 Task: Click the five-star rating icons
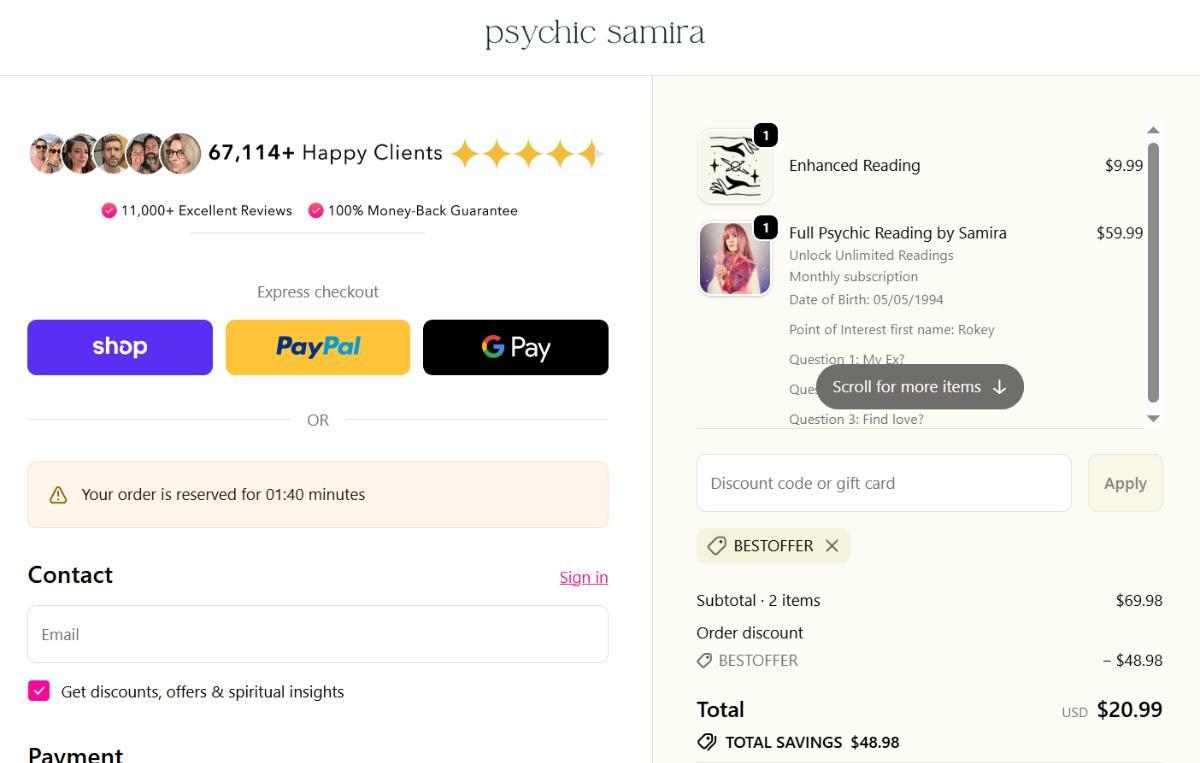tap(527, 154)
